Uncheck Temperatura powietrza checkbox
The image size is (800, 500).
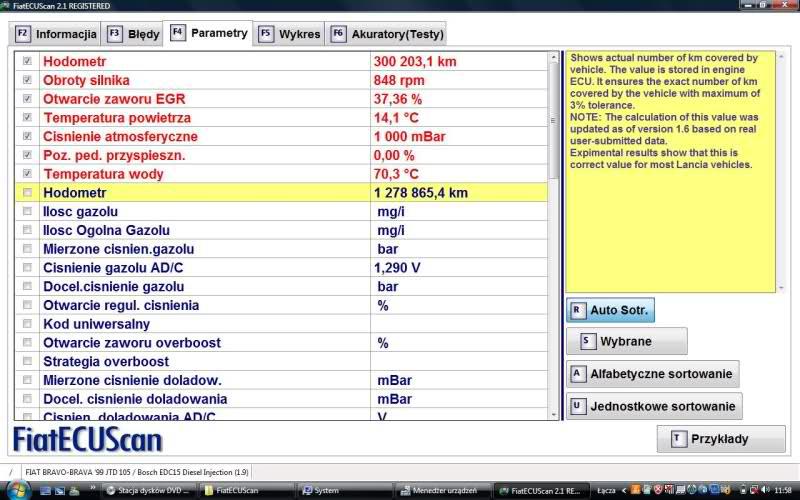coord(28,117)
